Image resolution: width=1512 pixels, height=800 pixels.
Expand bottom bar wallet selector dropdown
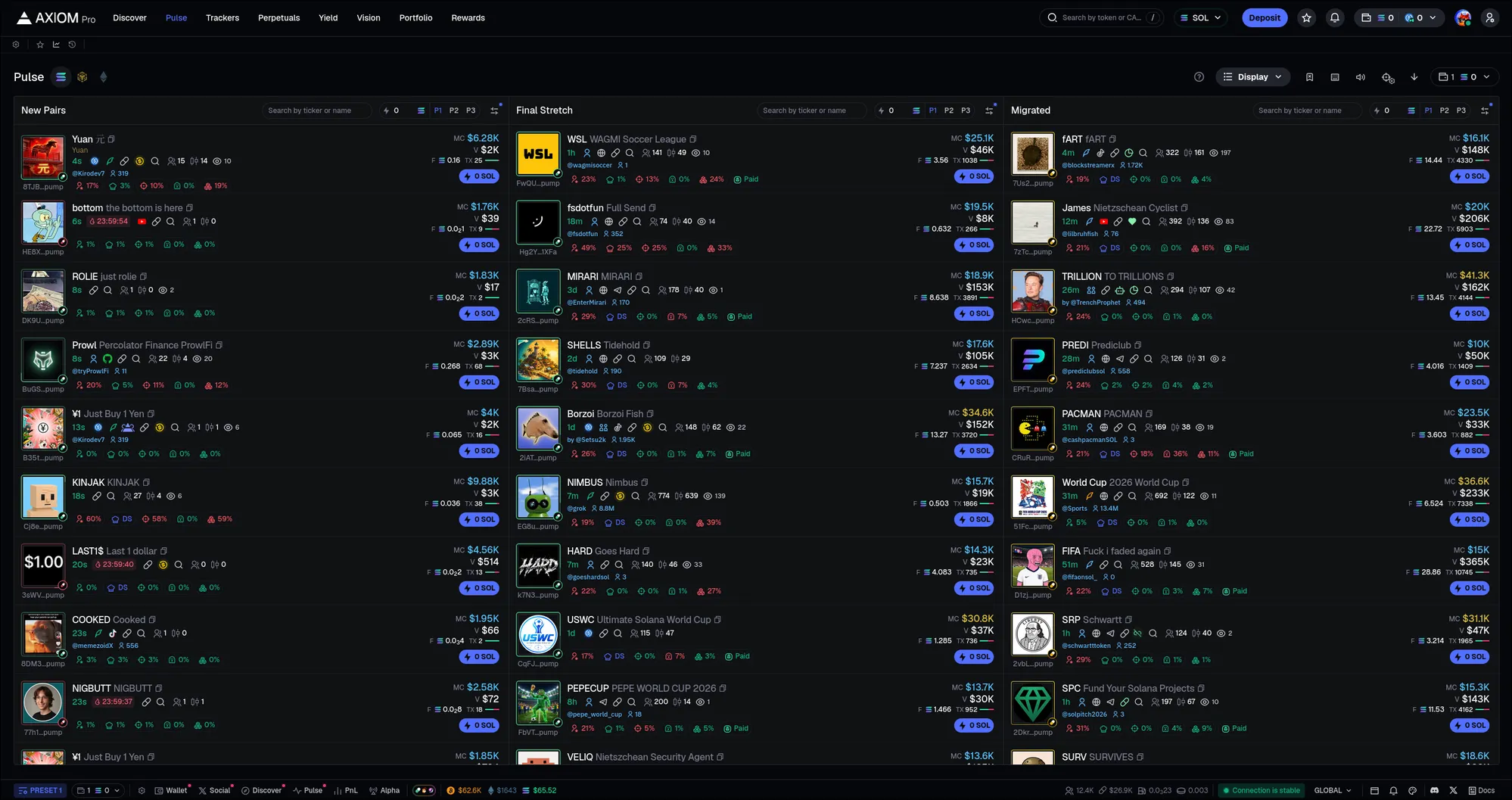98,790
